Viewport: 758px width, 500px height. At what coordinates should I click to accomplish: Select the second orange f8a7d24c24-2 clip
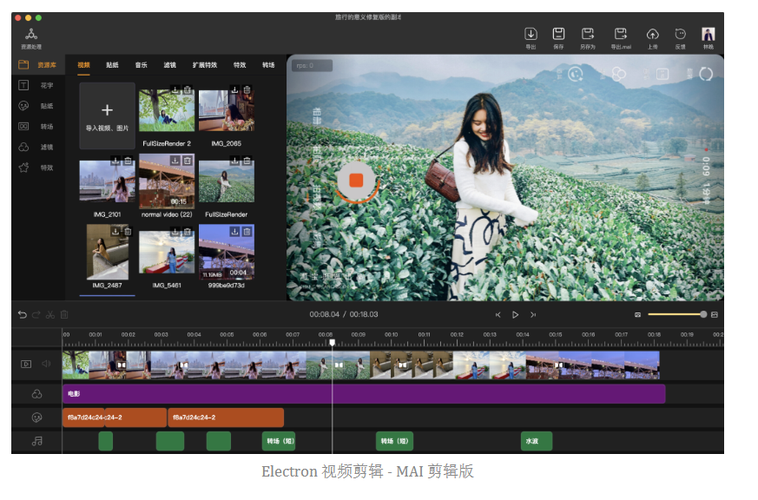point(226,418)
